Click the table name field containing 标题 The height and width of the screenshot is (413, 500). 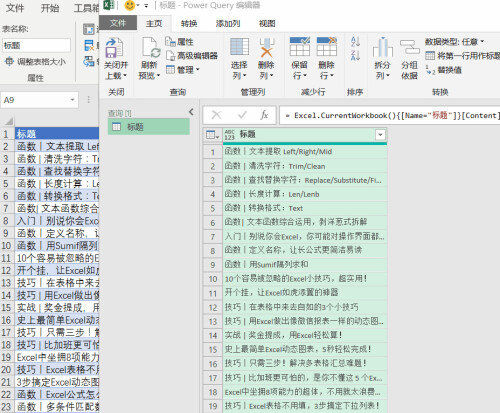click(37, 45)
